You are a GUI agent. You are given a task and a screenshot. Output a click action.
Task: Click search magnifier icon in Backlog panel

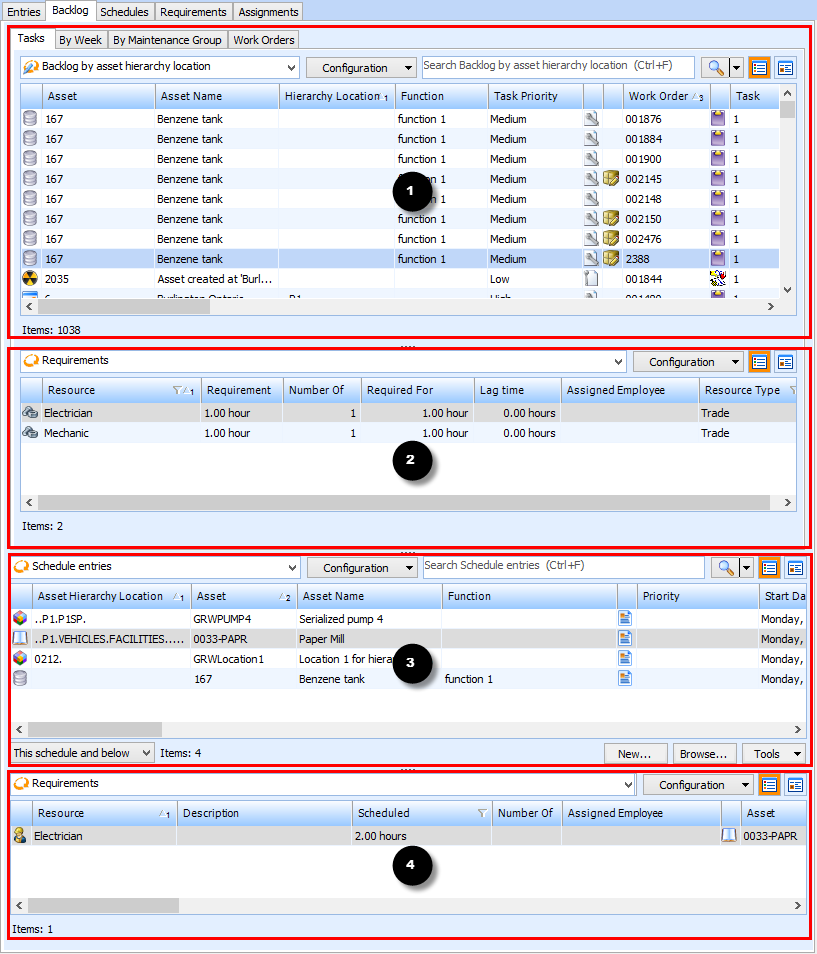(x=714, y=68)
